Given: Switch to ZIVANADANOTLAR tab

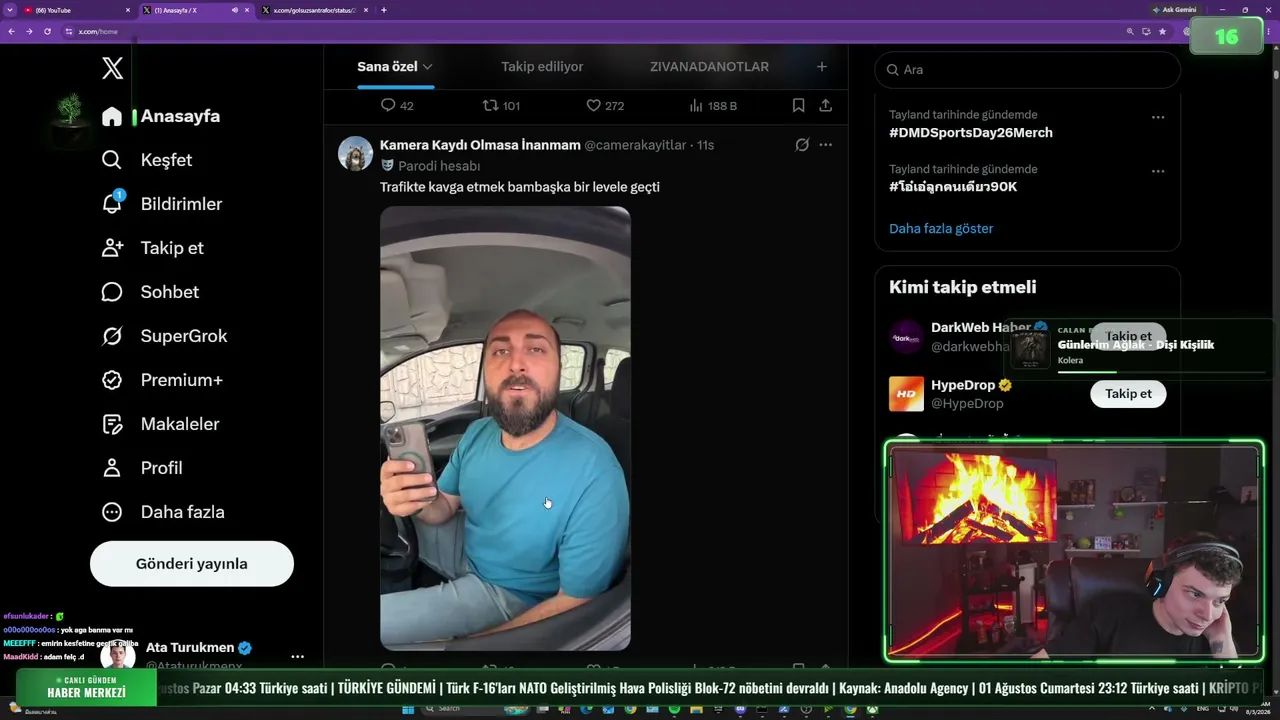Looking at the screenshot, I should [x=709, y=67].
